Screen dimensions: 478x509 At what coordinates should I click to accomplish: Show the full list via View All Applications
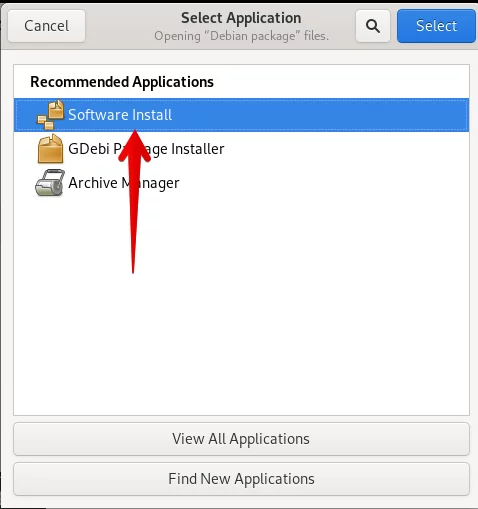click(x=241, y=439)
